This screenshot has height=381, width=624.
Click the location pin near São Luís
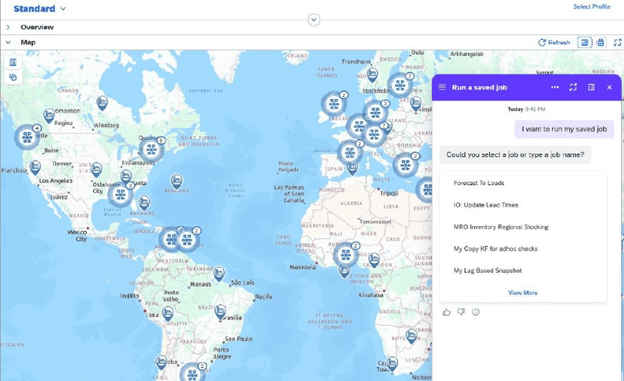pyautogui.click(x=219, y=274)
